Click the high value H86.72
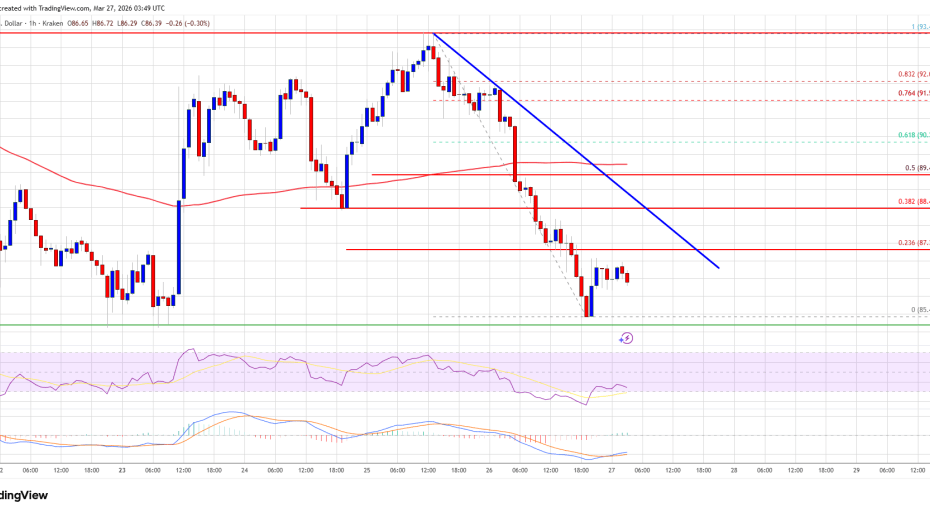930x512 pixels. pos(104,23)
